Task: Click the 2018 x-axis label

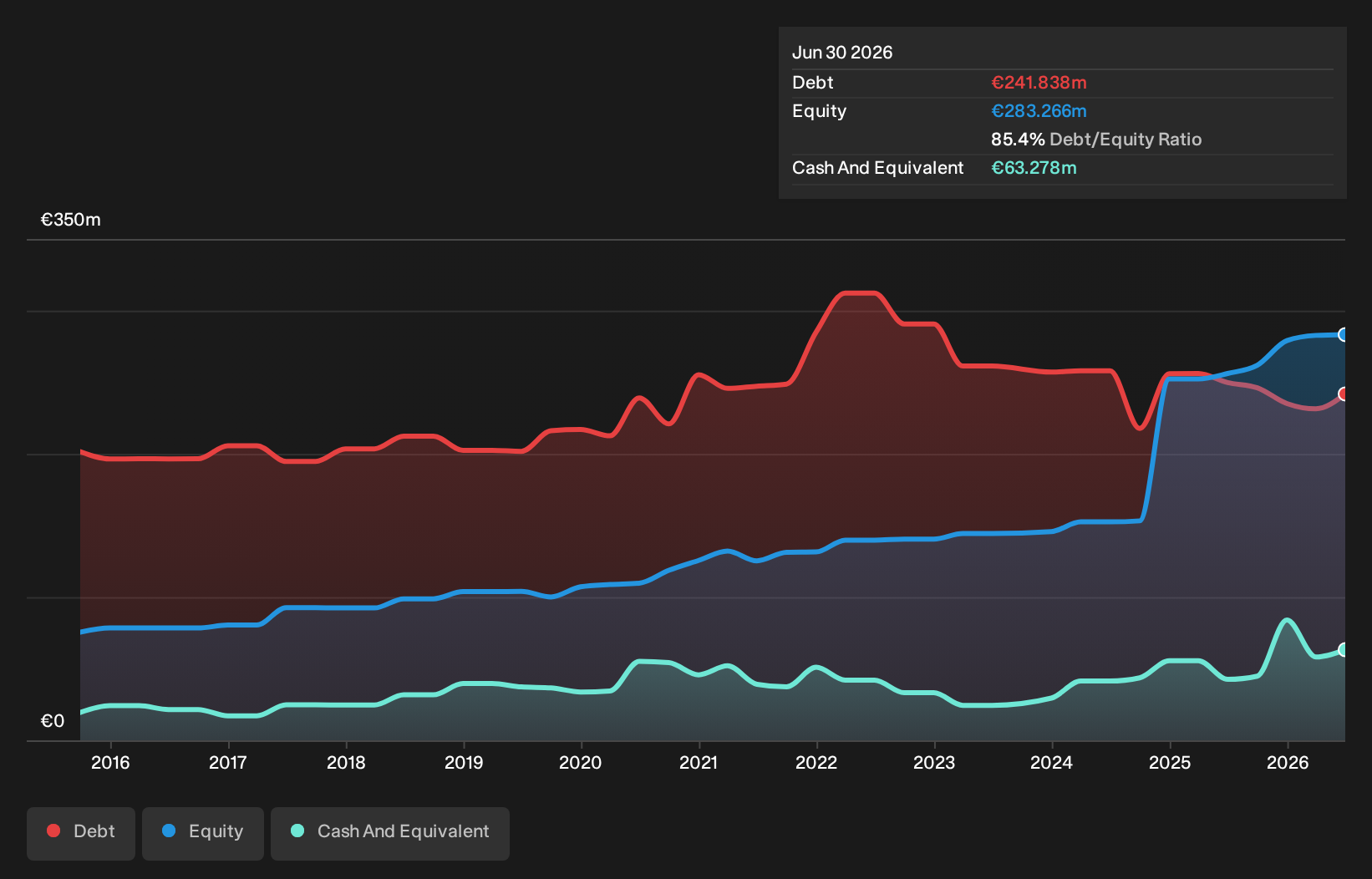Action: (346, 762)
